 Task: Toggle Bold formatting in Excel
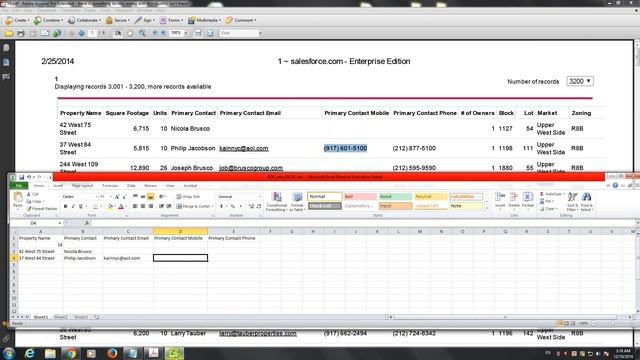[65, 207]
